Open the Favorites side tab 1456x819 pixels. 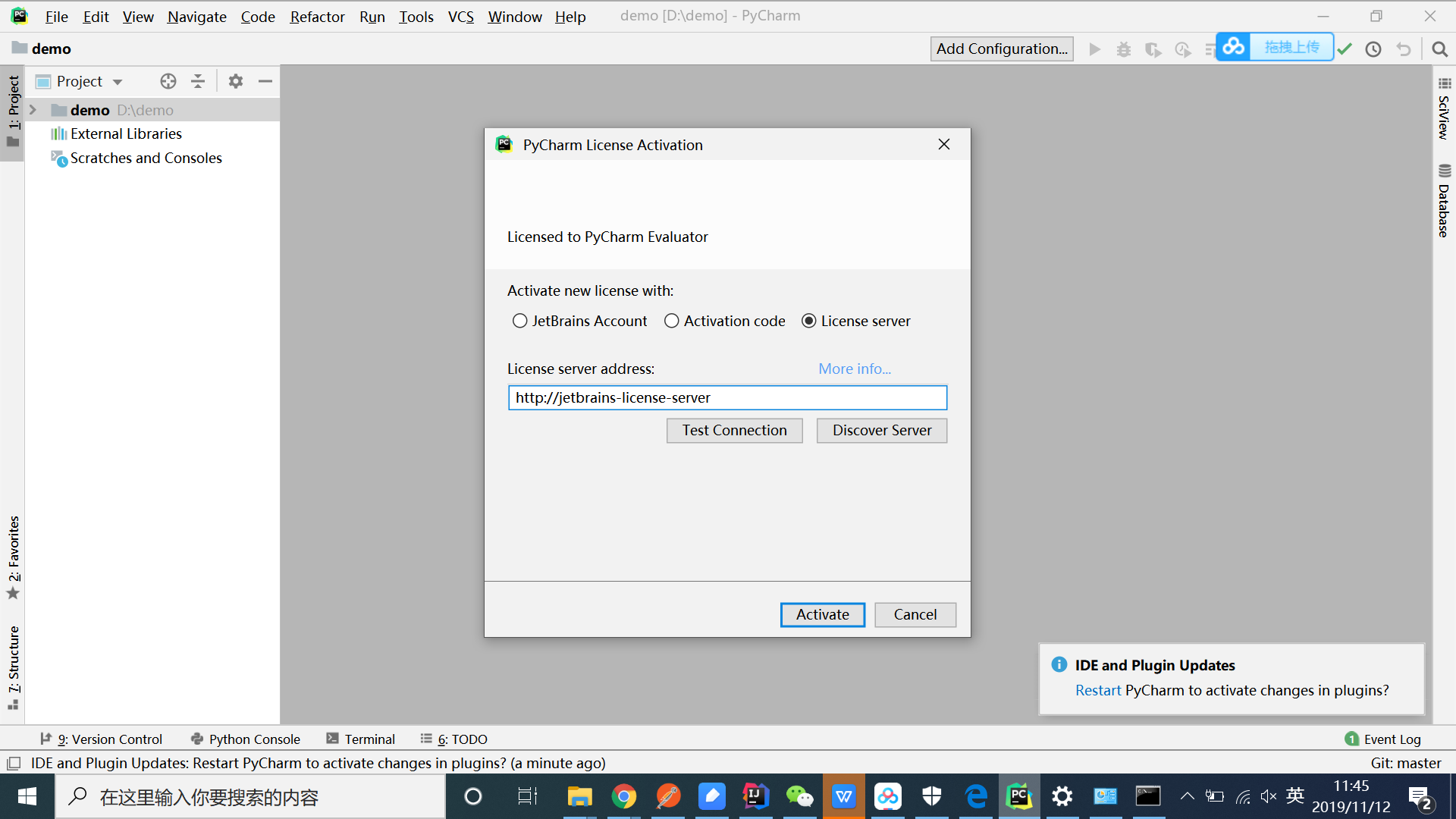(13, 557)
